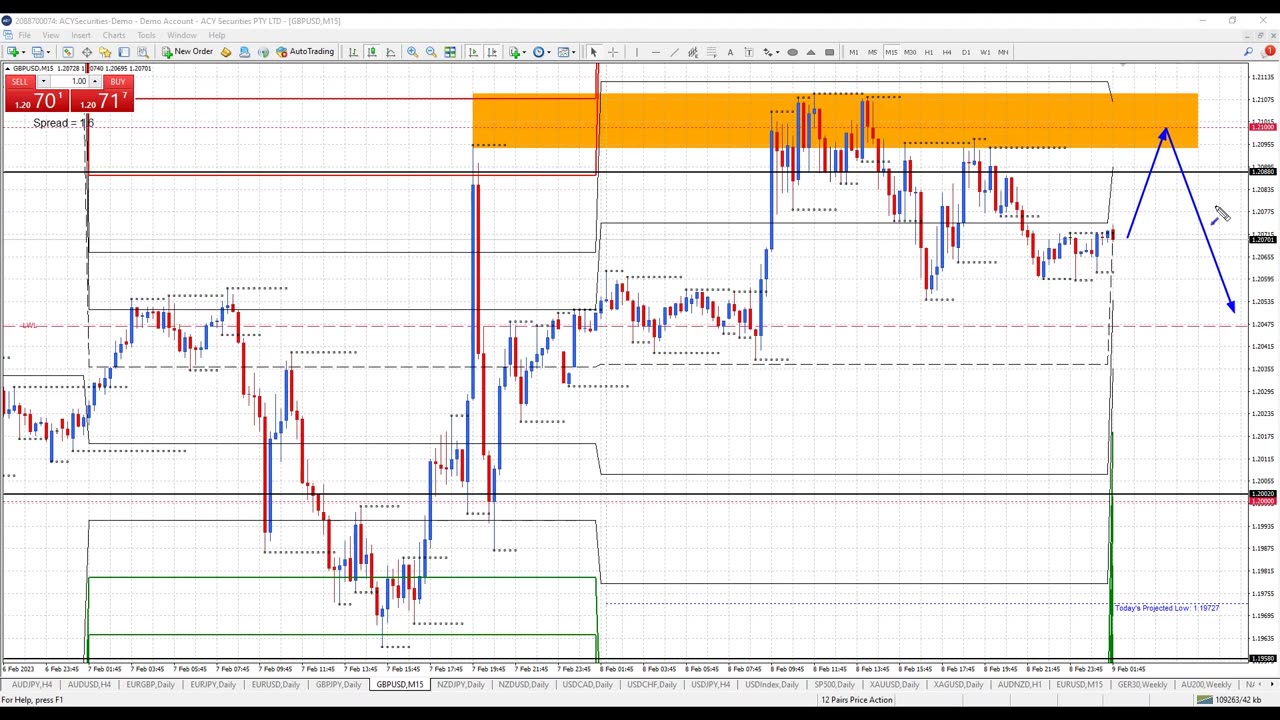The width and height of the screenshot is (1280, 720).
Task: Increase lot volume with up arrow
Action: point(95,81)
